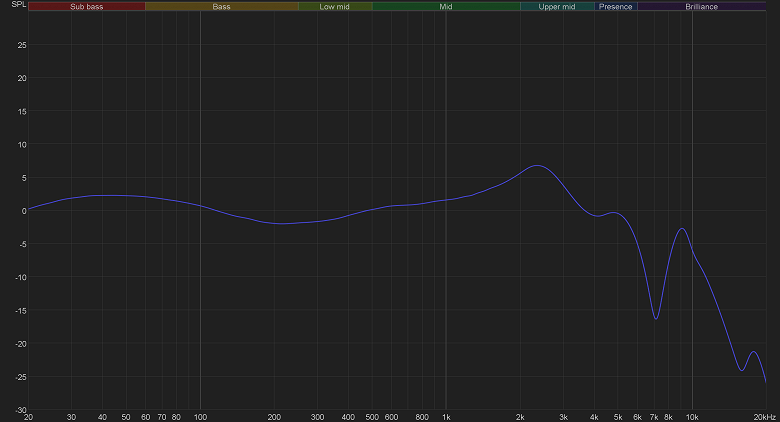Select the Bass frequency band
This screenshot has height=422, width=780.
(221, 6)
